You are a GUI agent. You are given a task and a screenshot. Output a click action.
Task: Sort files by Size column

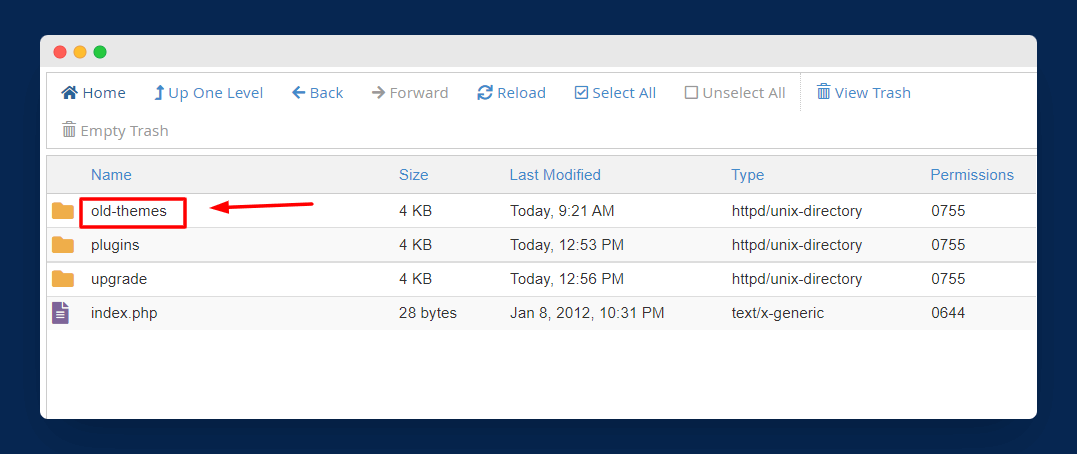tap(413, 175)
